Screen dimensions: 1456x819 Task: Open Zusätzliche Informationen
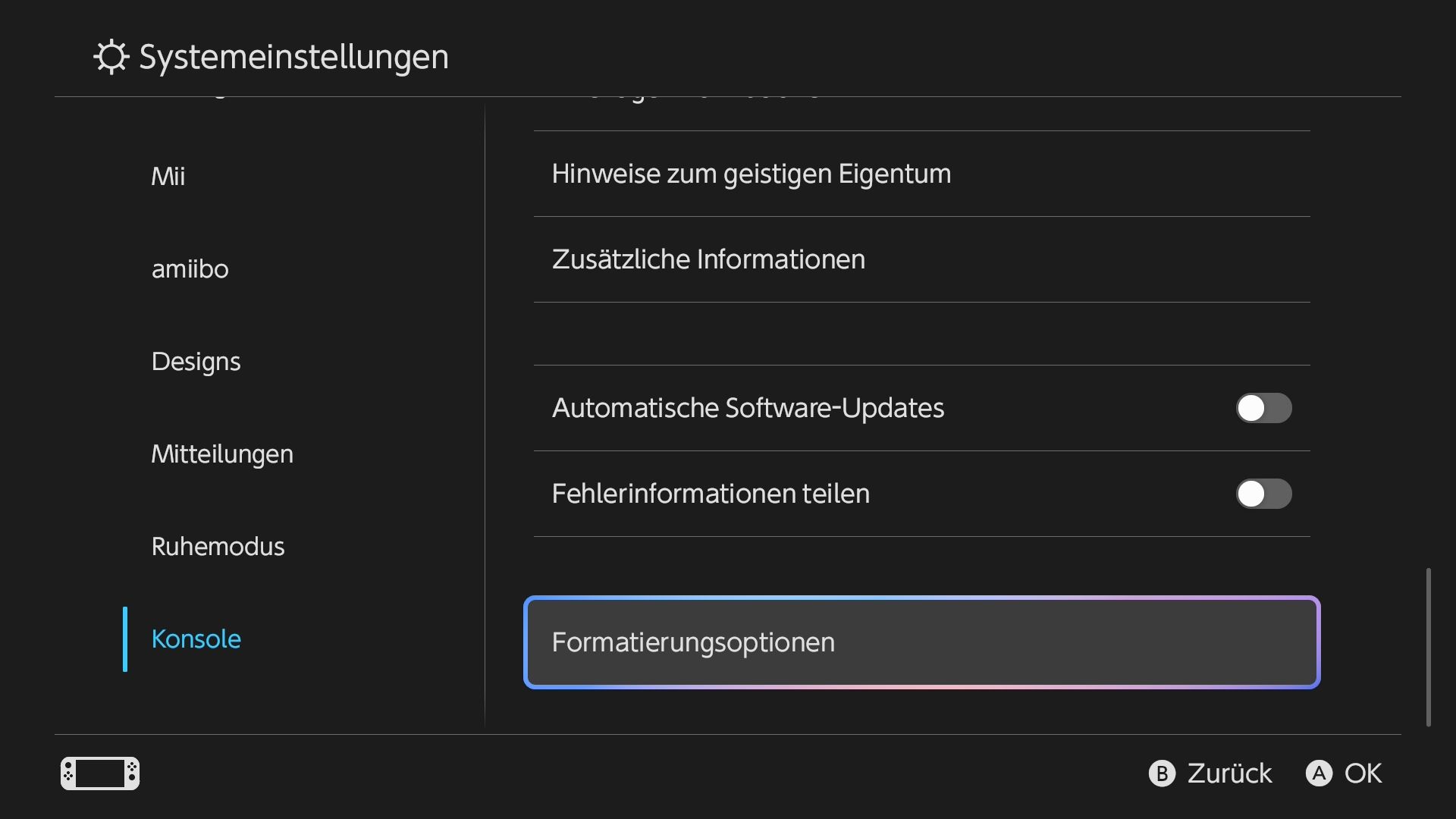point(922,259)
